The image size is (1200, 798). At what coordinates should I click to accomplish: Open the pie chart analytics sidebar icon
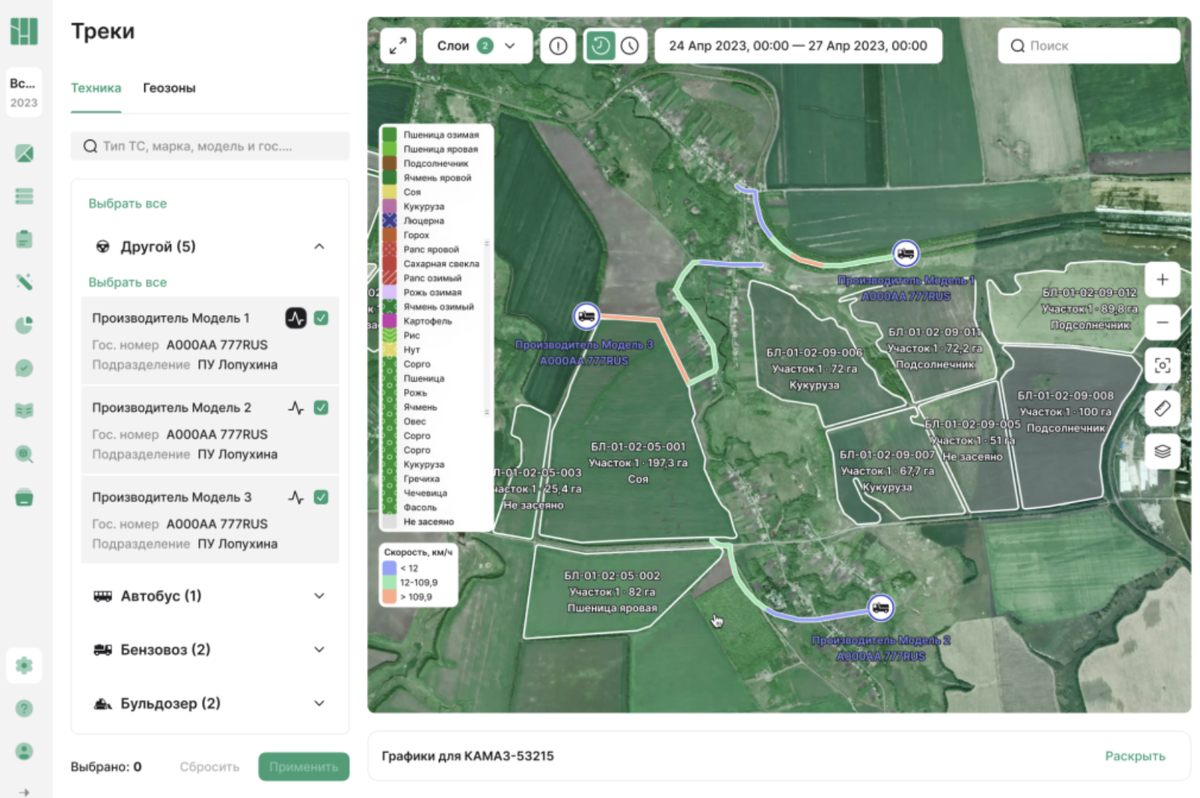coord(24,325)
